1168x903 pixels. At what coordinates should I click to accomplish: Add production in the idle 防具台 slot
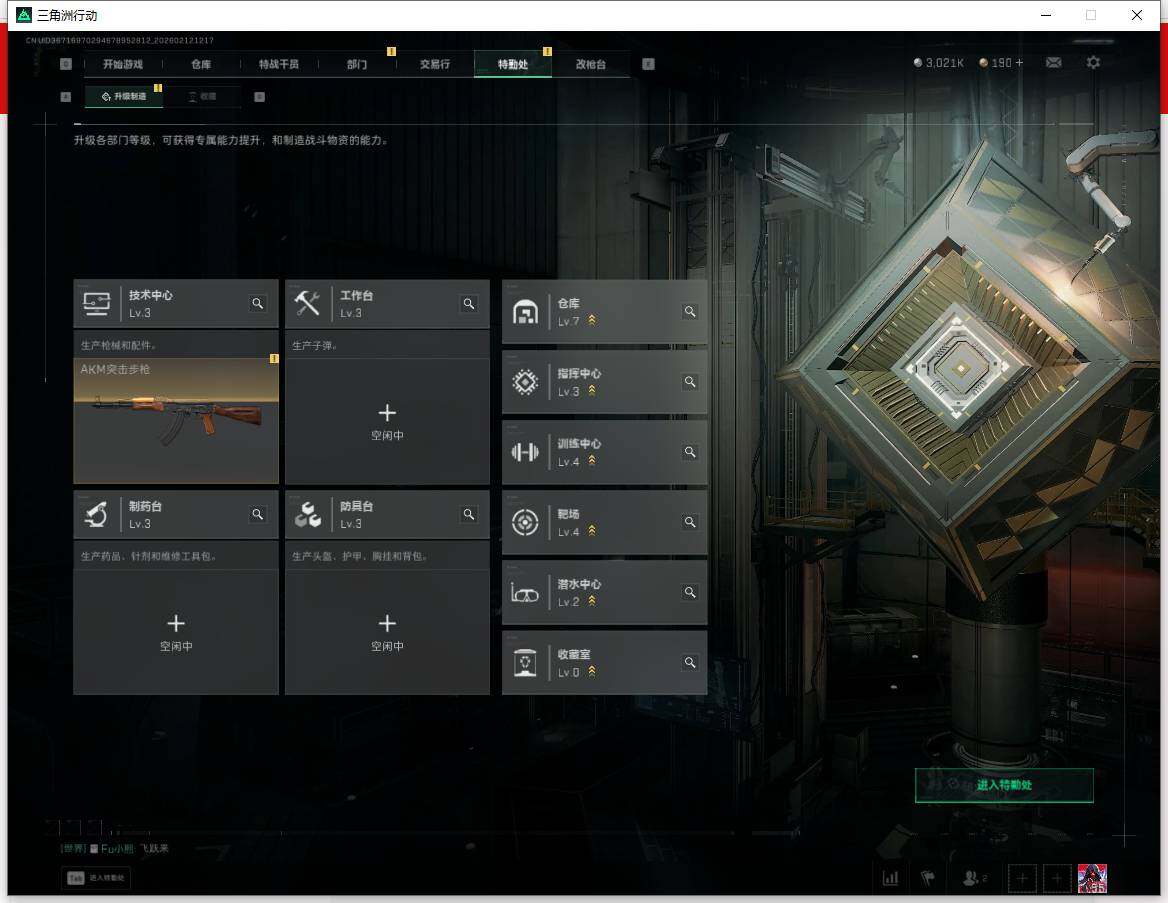coord(387,633)
